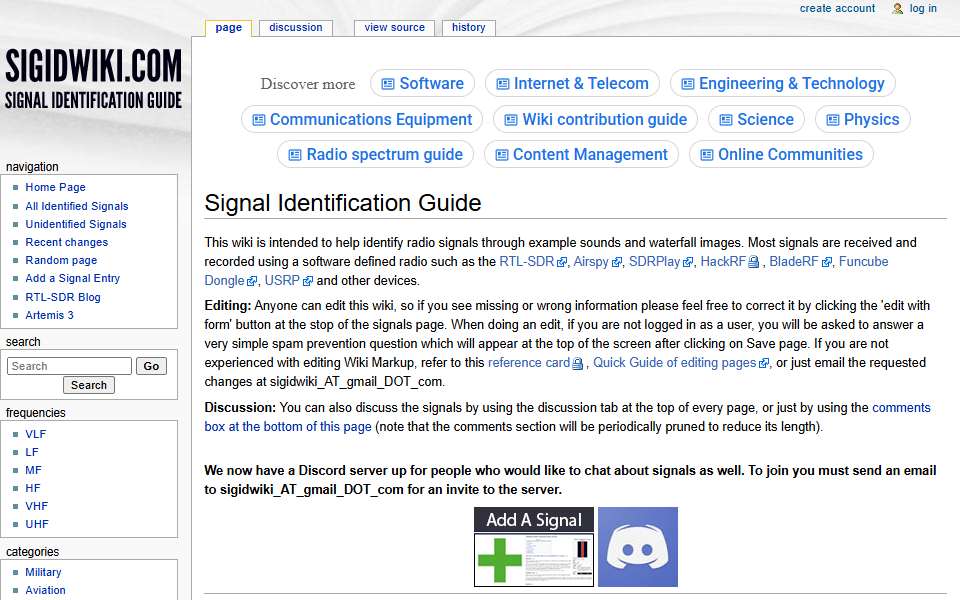Click the SIGIDWIKI.COM site logo

(93, 80)
